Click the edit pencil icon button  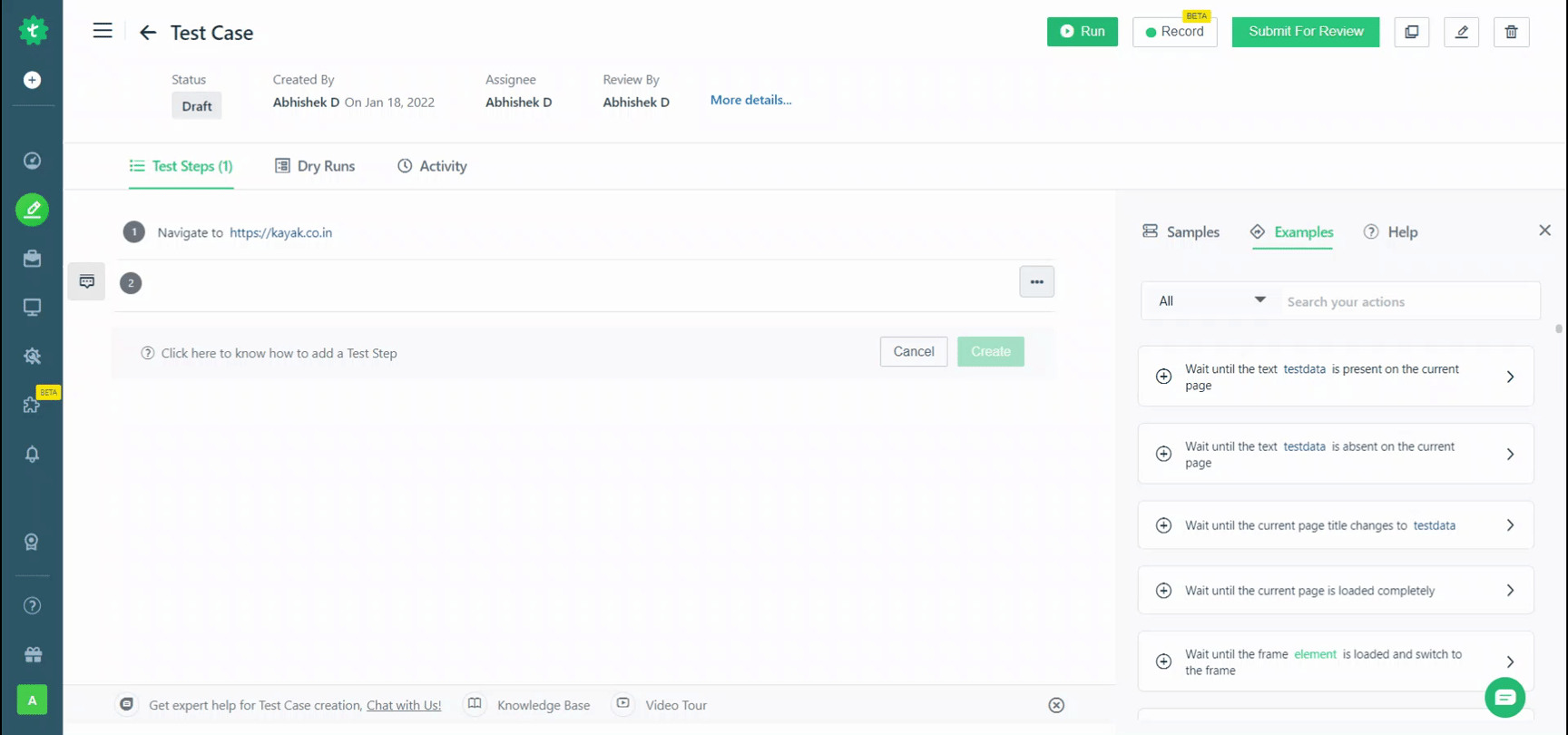(x=1462, y=32)
